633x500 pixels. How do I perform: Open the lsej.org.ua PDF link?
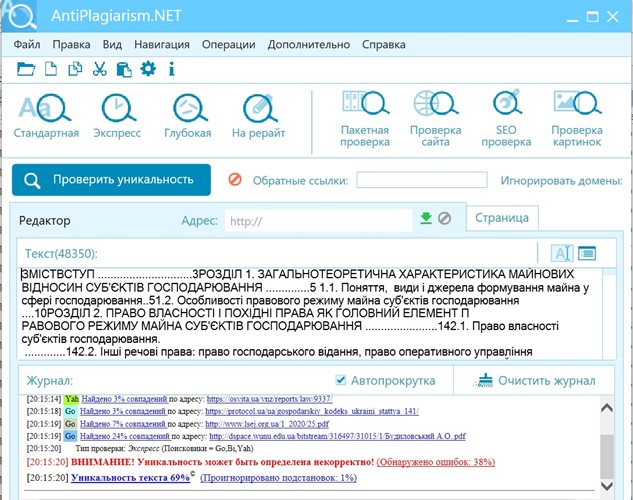click(x=267, y=424)
